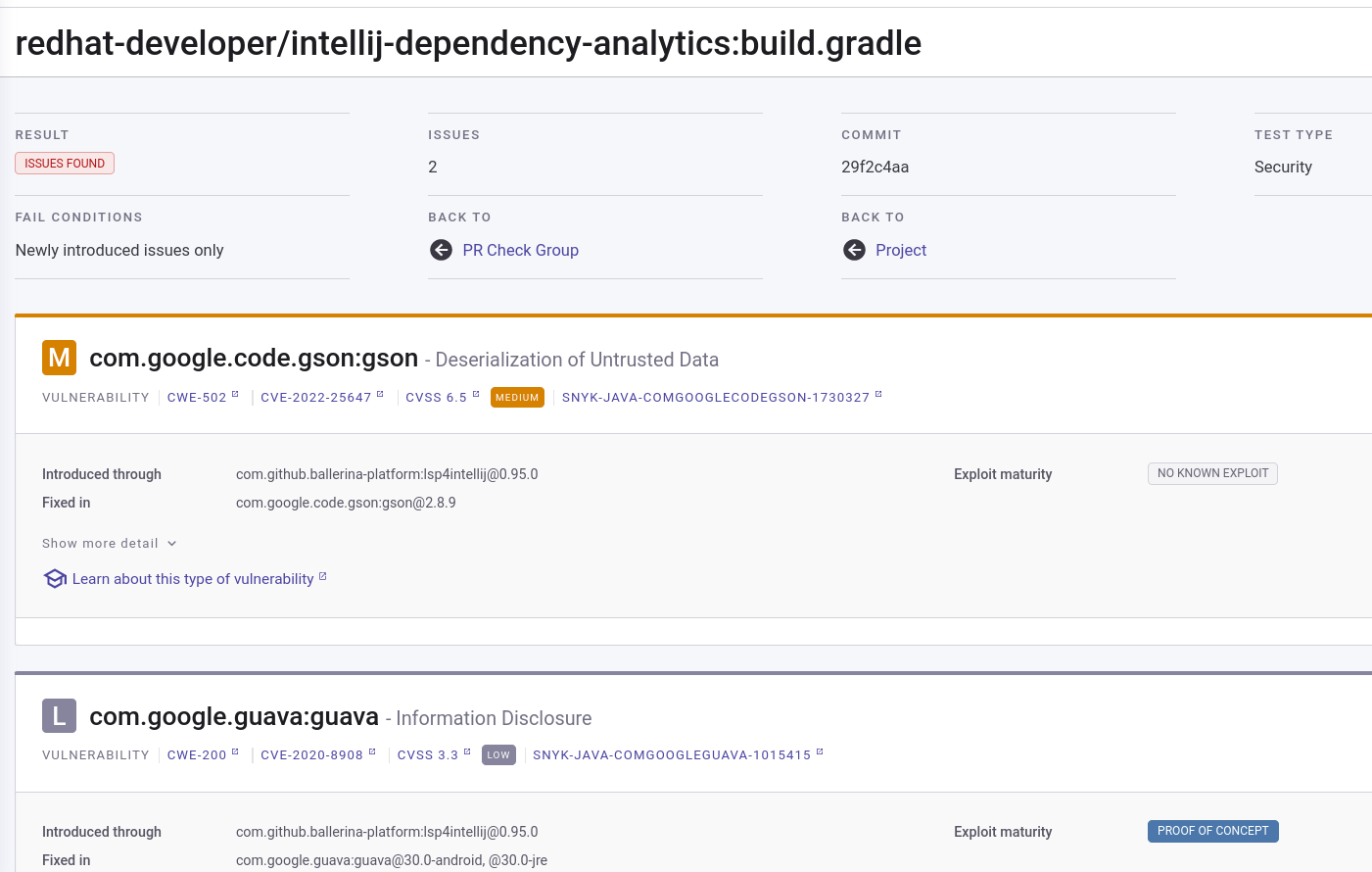Image resolution: width=1372 pixels, height=872 pixels.
Task: Click the ISSUES FOUND result badge
Action: click(65, 164)
